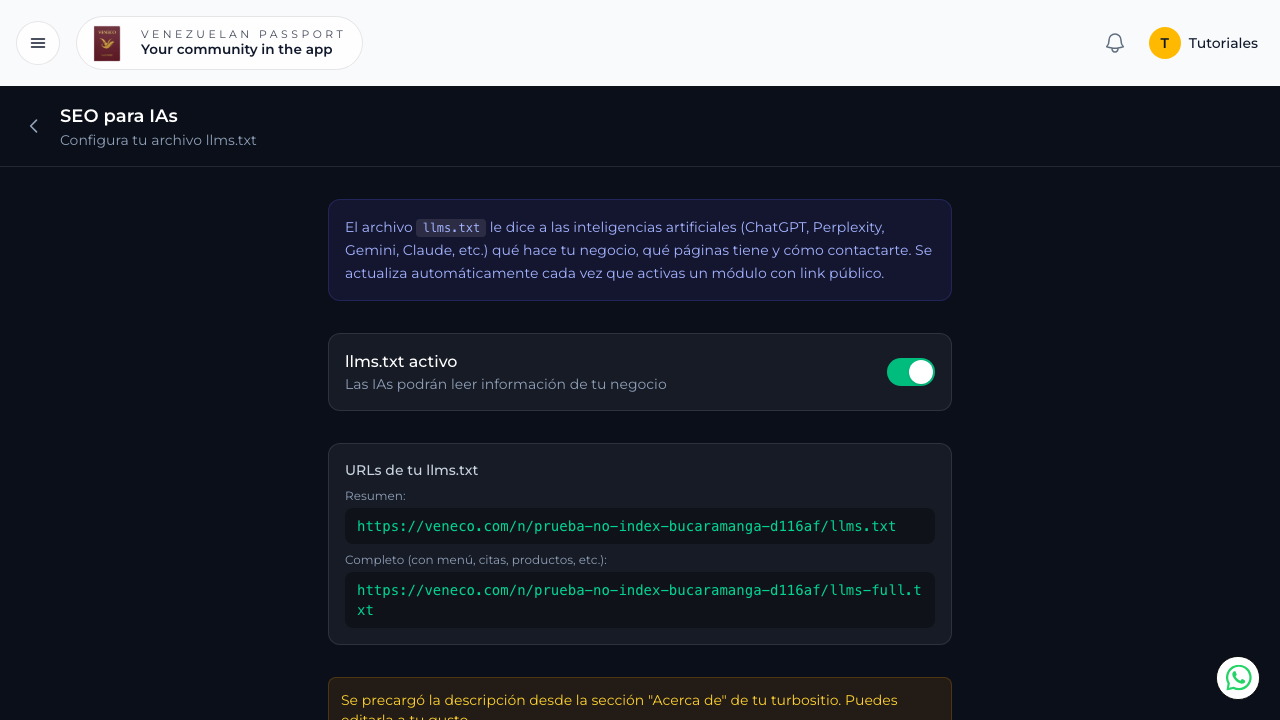Click 'Configura tu archivo llms.txt' subtitle
The height and width of the screenshot is (720, 1280).
pos(158,140)
